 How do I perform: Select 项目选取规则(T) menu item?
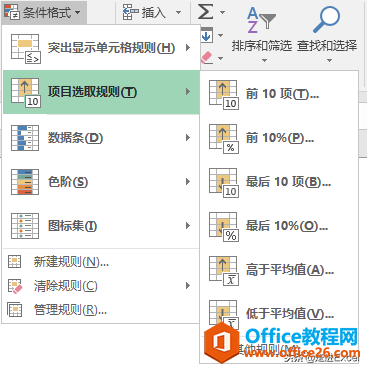coord(101,92)
